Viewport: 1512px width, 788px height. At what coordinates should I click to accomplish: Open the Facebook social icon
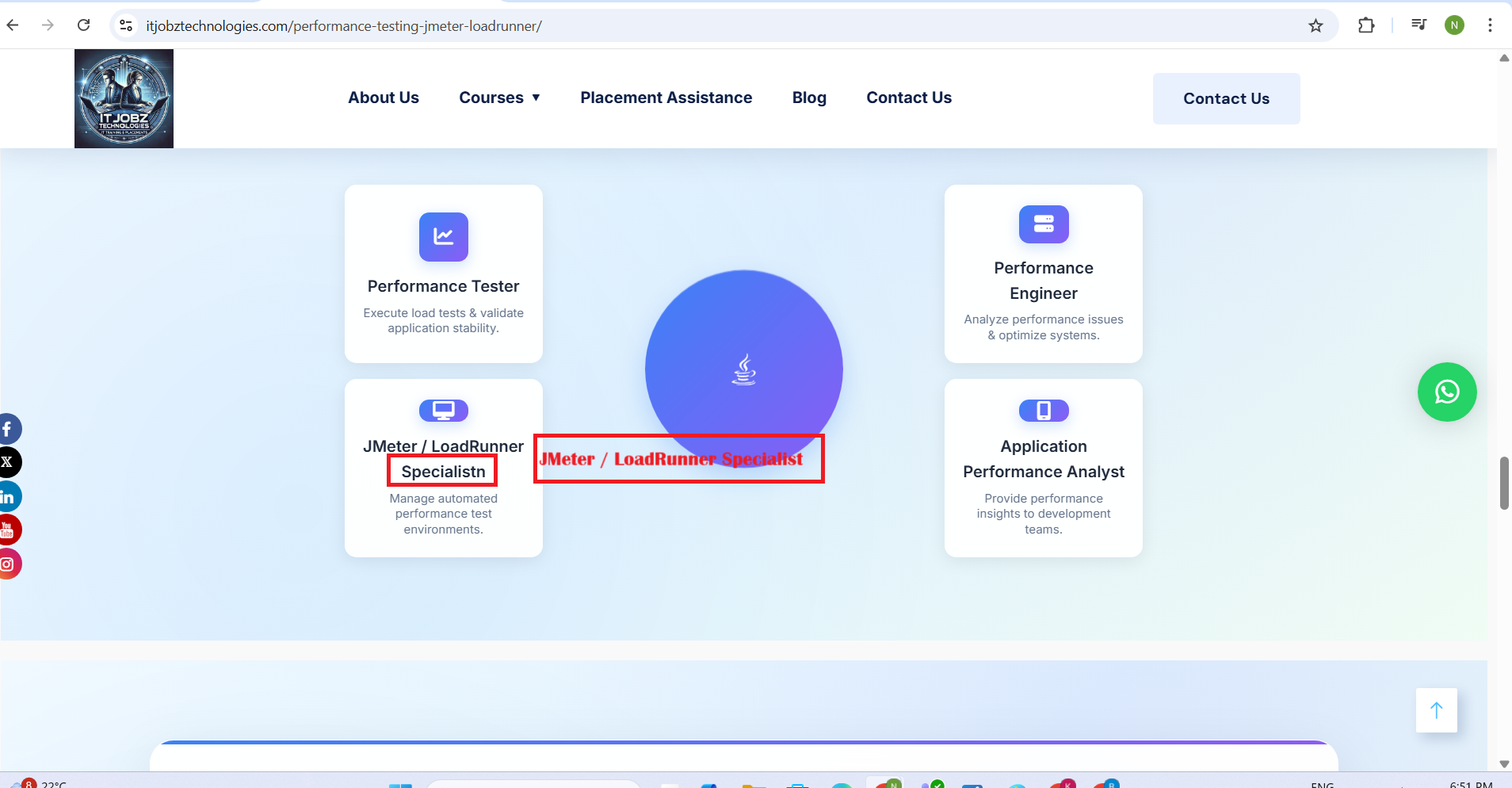8,430
